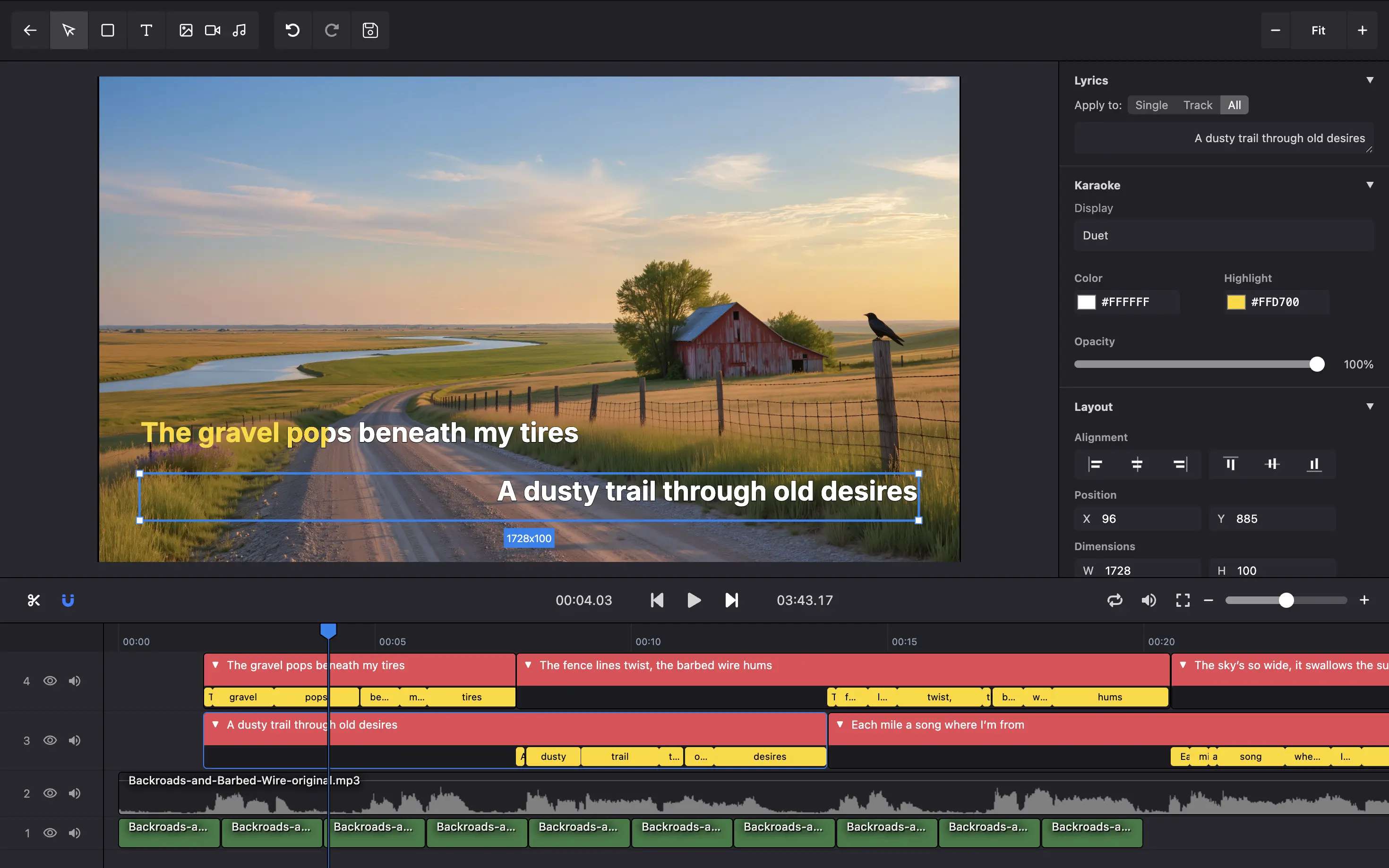Click the Fit zoom button
1389x868 pixels.
1318,30
